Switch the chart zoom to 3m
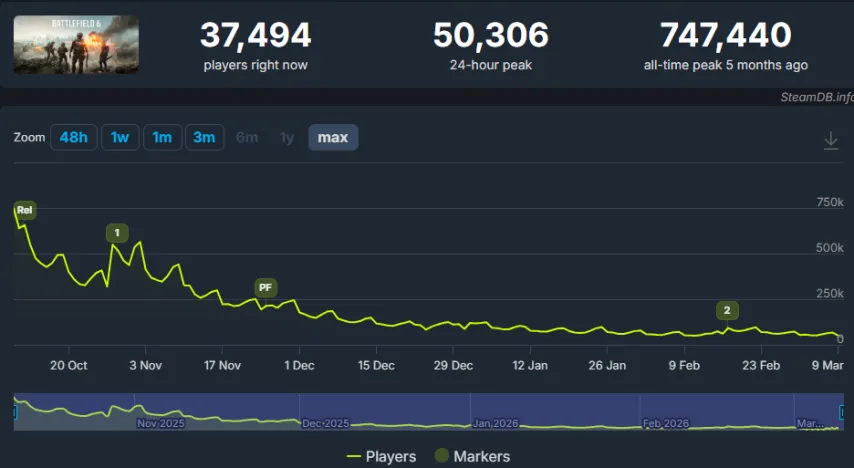The image size is (854, 468). click(x=203, y=137)
